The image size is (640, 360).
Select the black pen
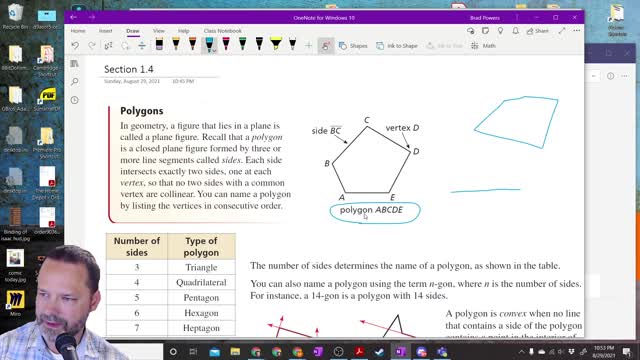(x=259, y=44)
